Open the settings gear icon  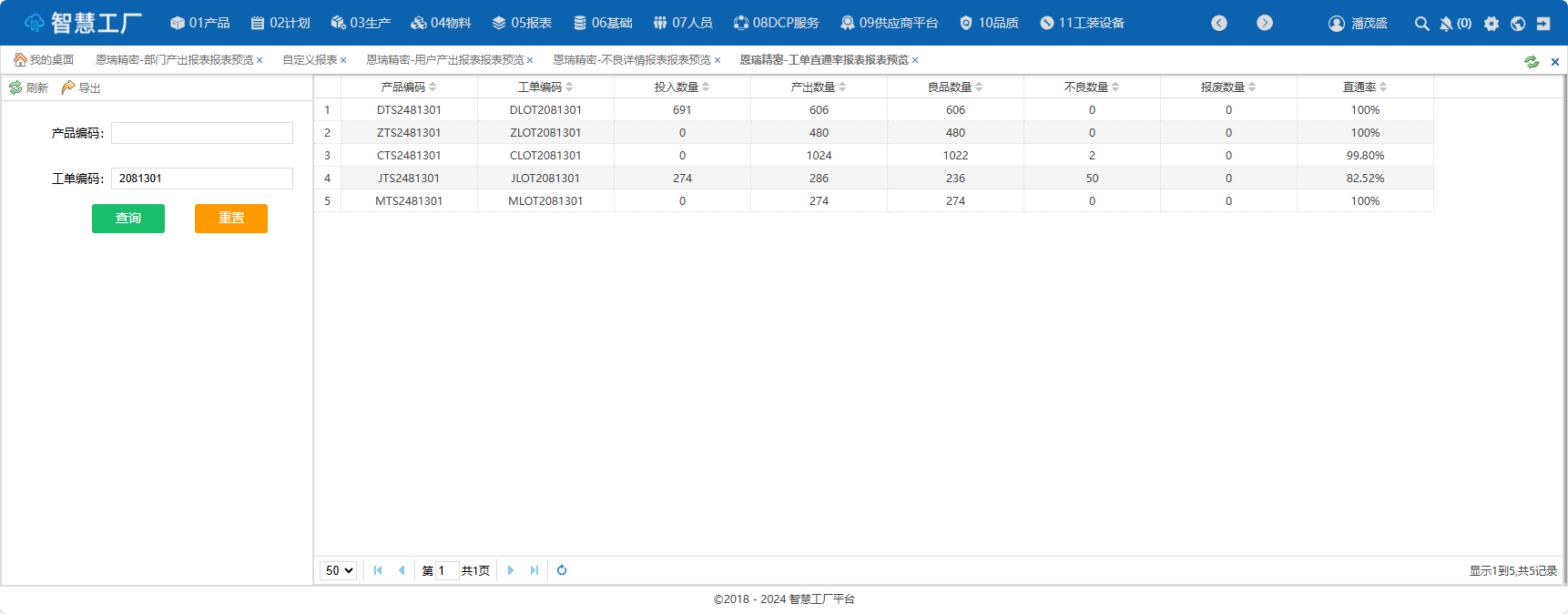tap(1491, 24)
